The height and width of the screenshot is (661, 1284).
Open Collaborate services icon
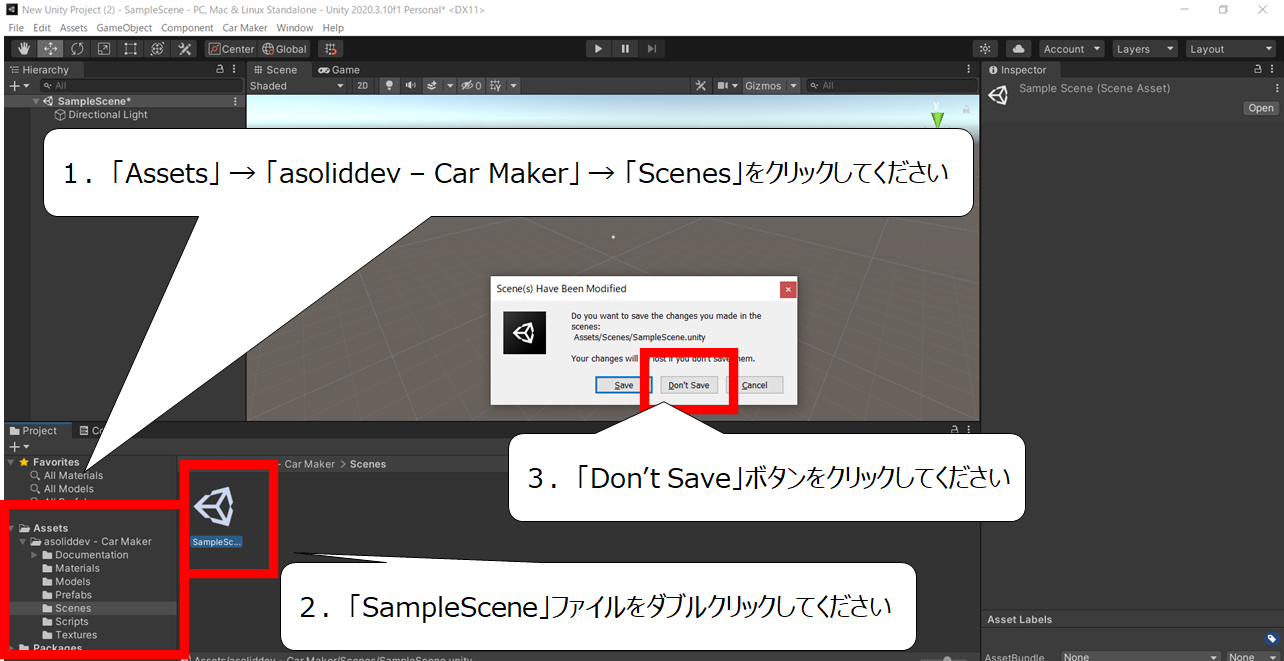pos(986,49)
